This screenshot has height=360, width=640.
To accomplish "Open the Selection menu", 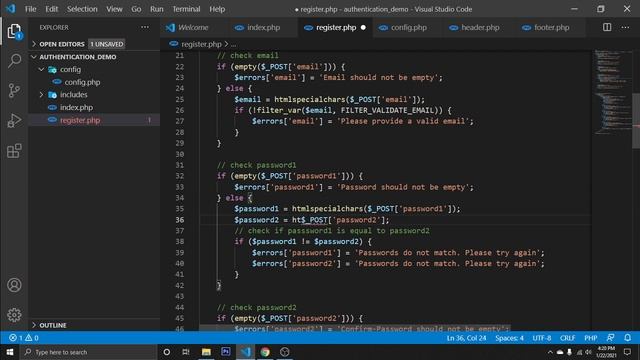I will 82,9.
